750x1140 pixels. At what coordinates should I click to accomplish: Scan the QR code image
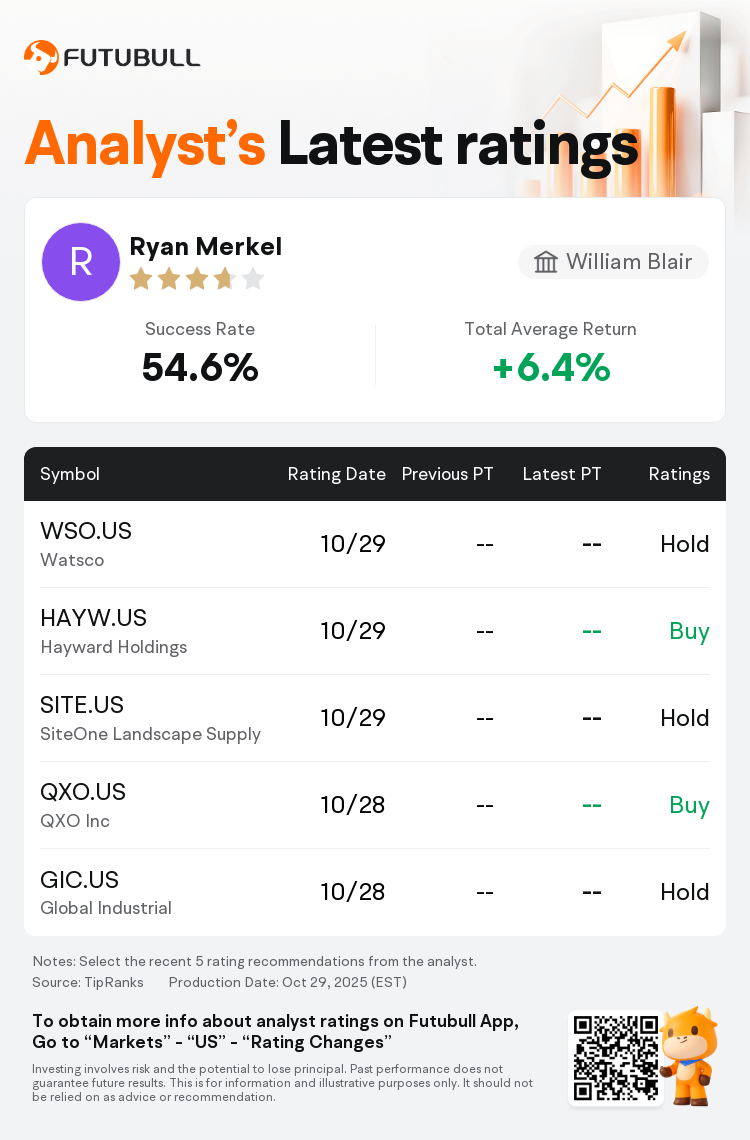[615, 1057]
